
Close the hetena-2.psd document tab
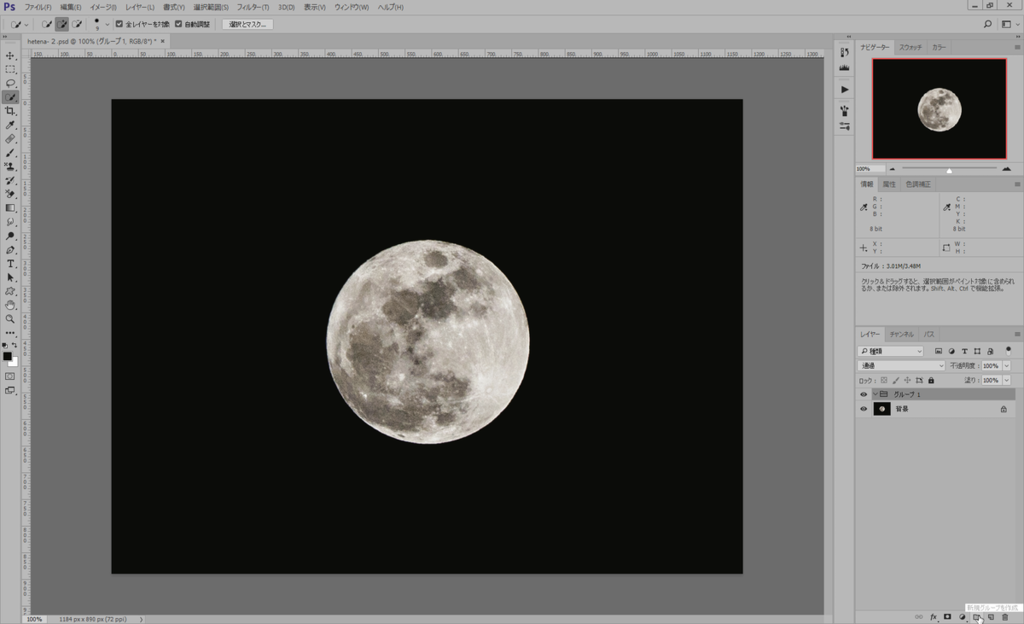[163, 41]
